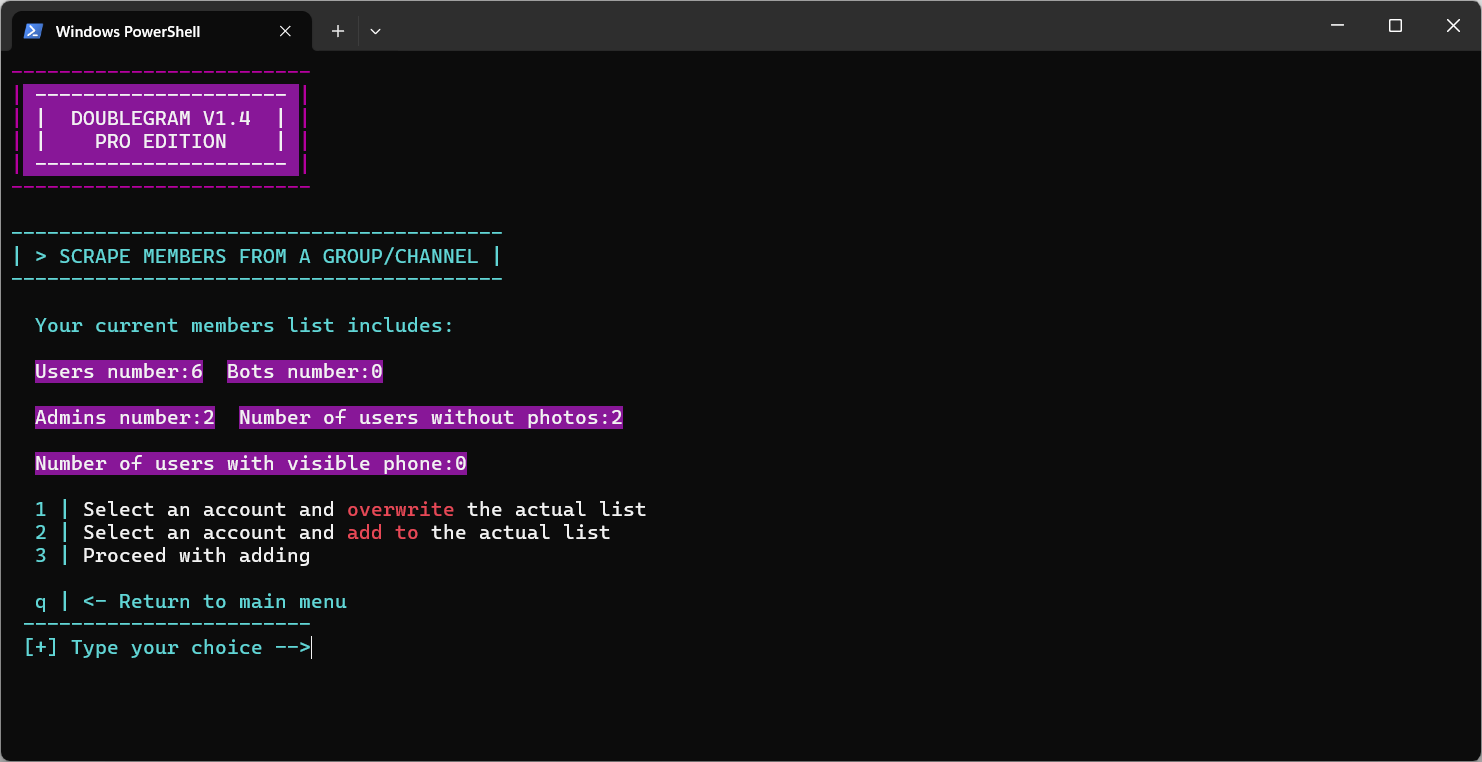Click the Bots number:0 label
Screen dimensions: 1482x762
[305, 372]
